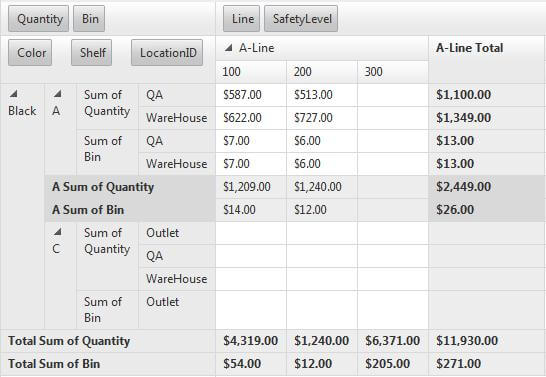Image resolution: width=546 pixels, height=377 pixels.
Task: Click the $1,240.00 cell in A Sum of Quantity row
Action: [322, 187]
